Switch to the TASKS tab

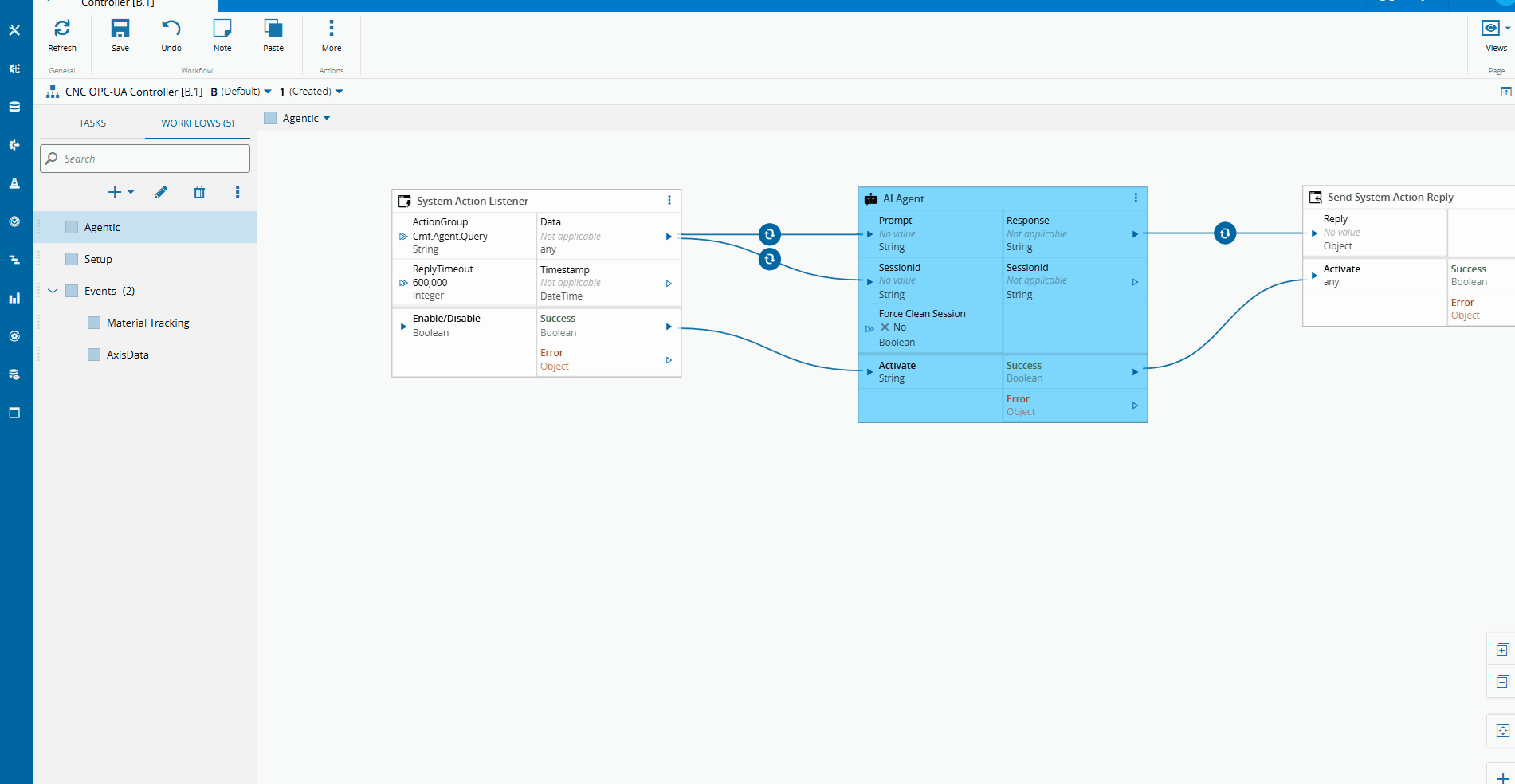pyautogui.click(x=92, y=123)
